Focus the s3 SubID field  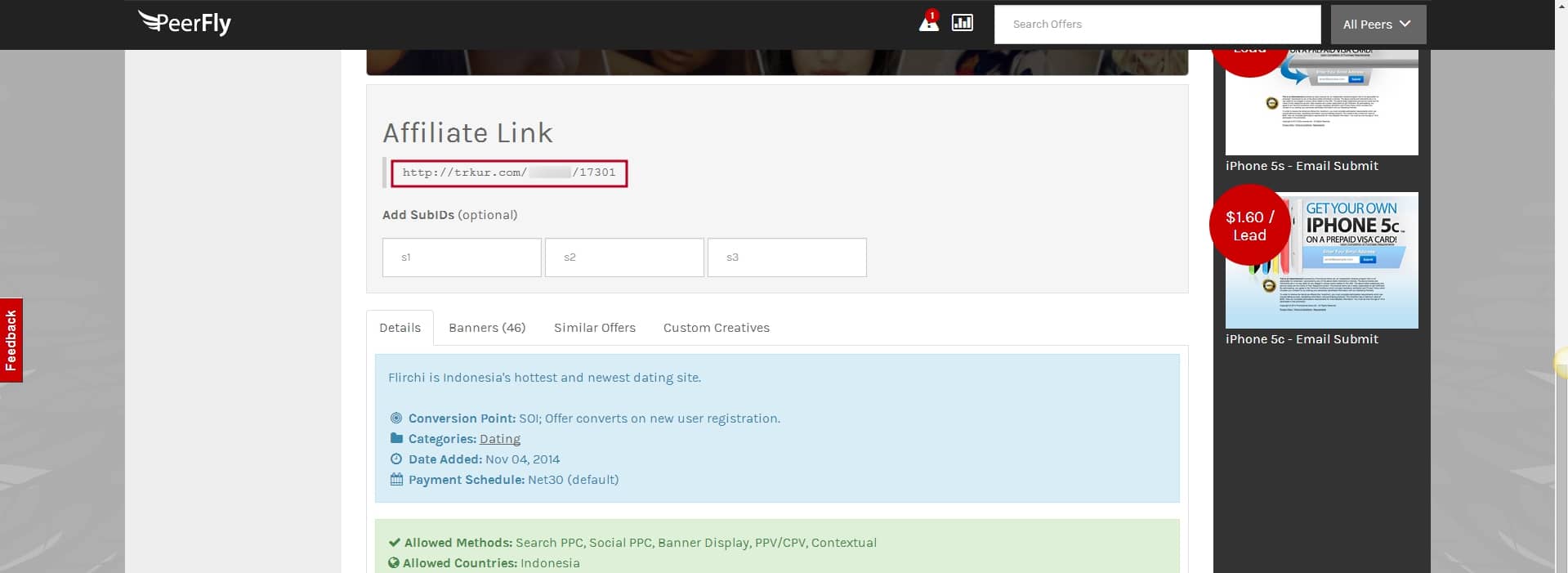pyautogui.click(x=787, y=257)
